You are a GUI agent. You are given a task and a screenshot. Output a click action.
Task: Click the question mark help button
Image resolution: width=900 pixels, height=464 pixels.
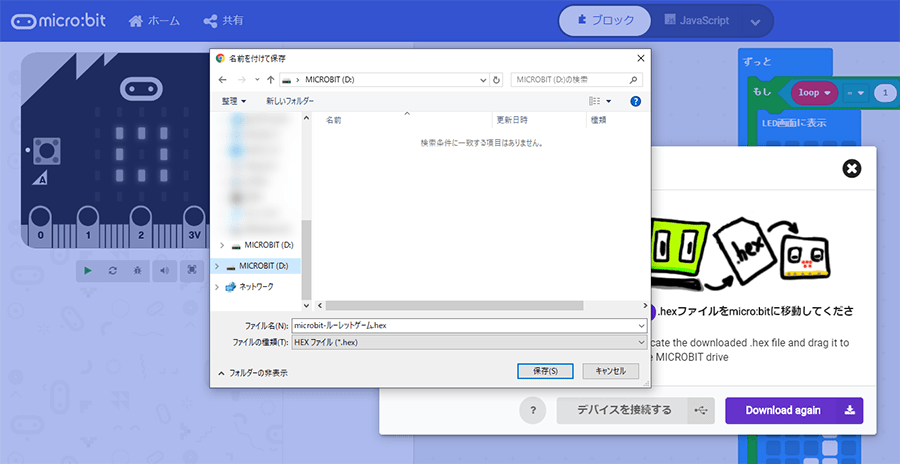(x=533, y=411)
